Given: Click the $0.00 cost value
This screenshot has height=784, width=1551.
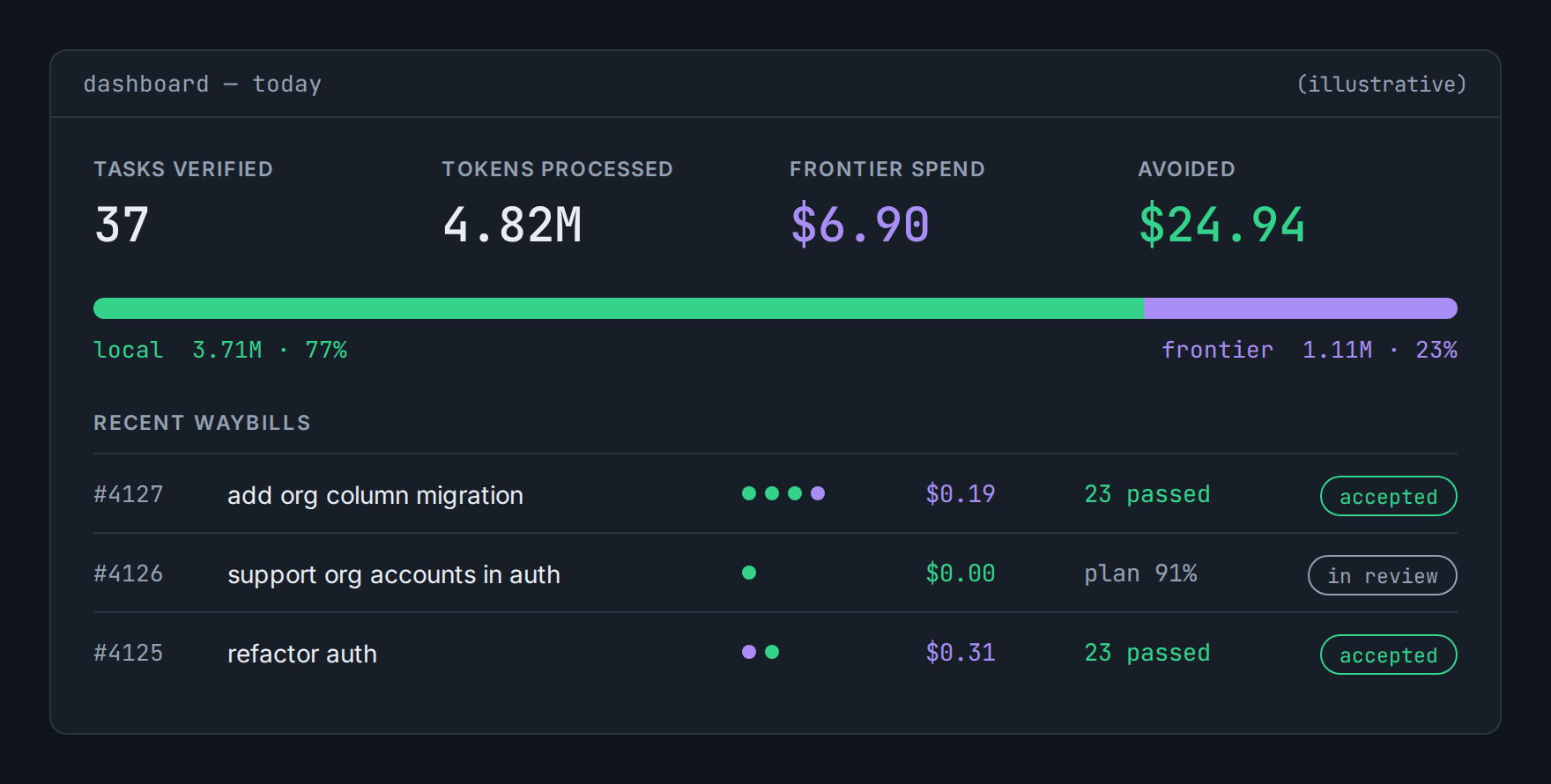Looking at the screenshot, I should tap(961, 573).
